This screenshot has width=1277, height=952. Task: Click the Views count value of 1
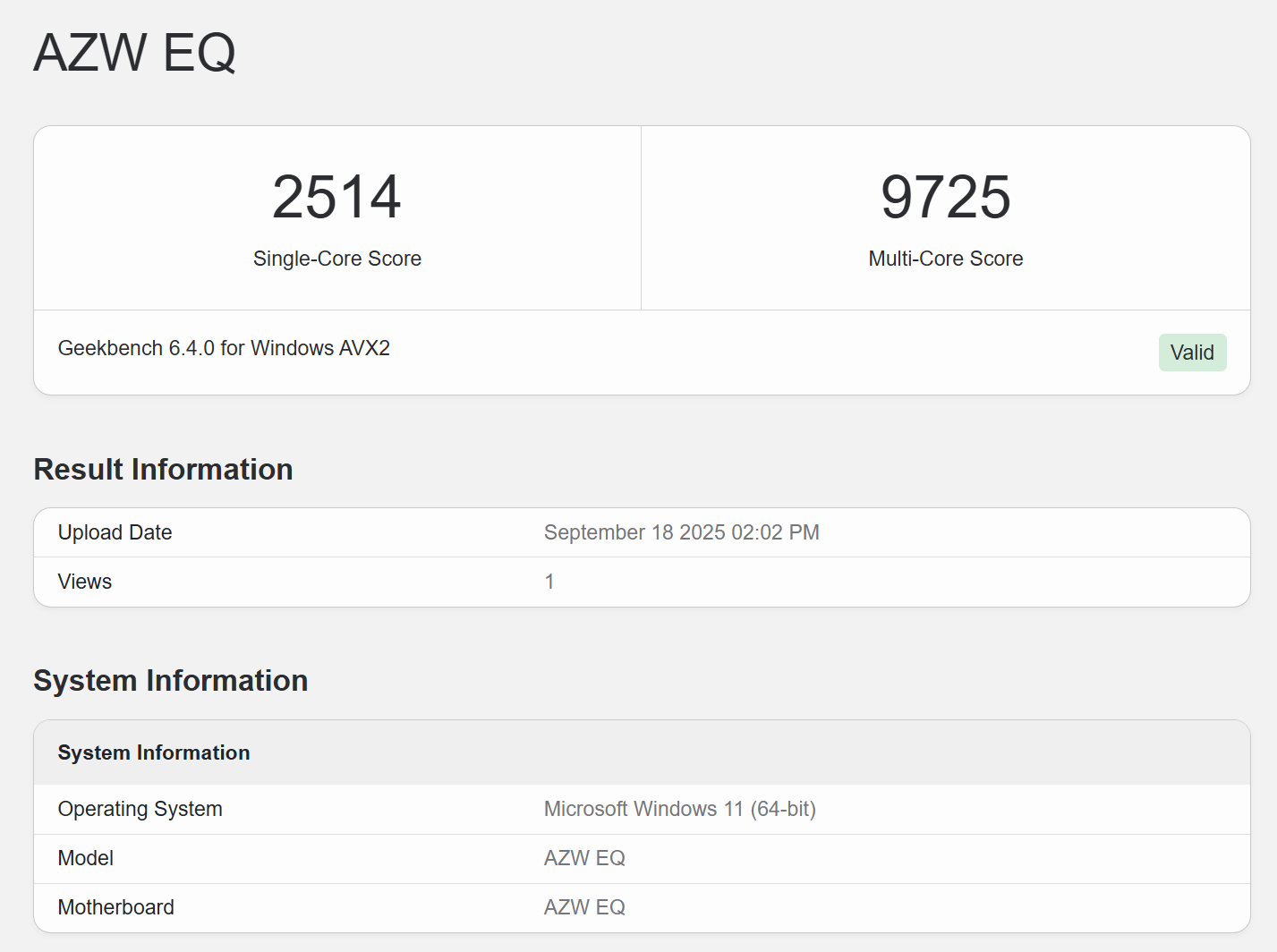tap(549, 582)
